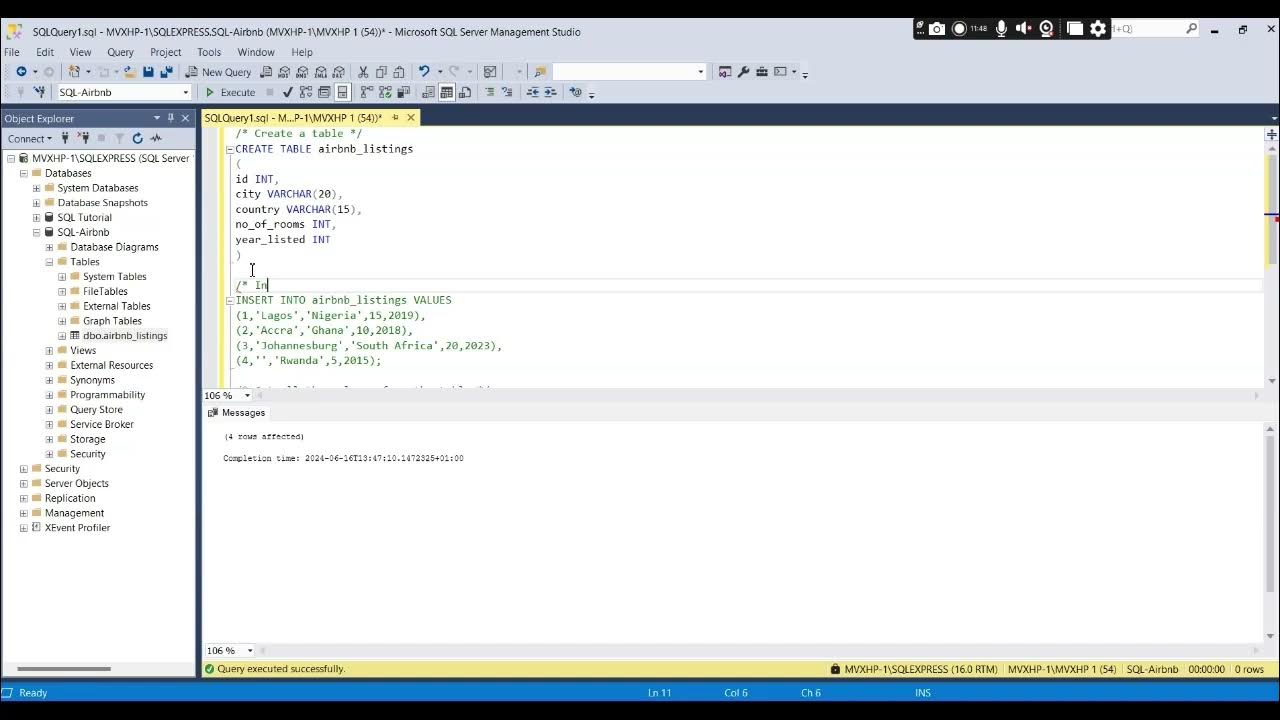Open the recorder settings gear icon

coord(1098,29)
